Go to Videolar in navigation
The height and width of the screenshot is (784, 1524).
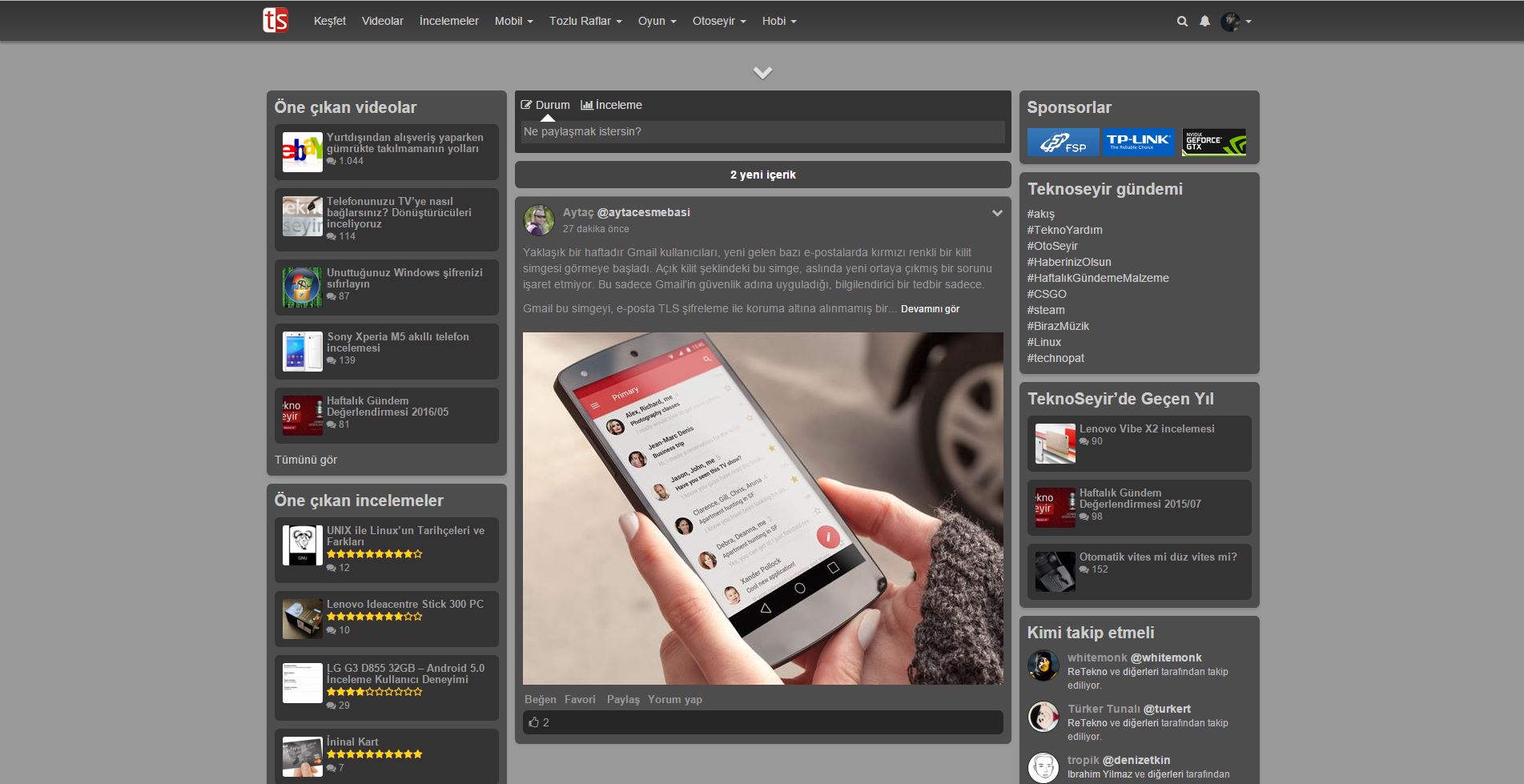[382, 22]
